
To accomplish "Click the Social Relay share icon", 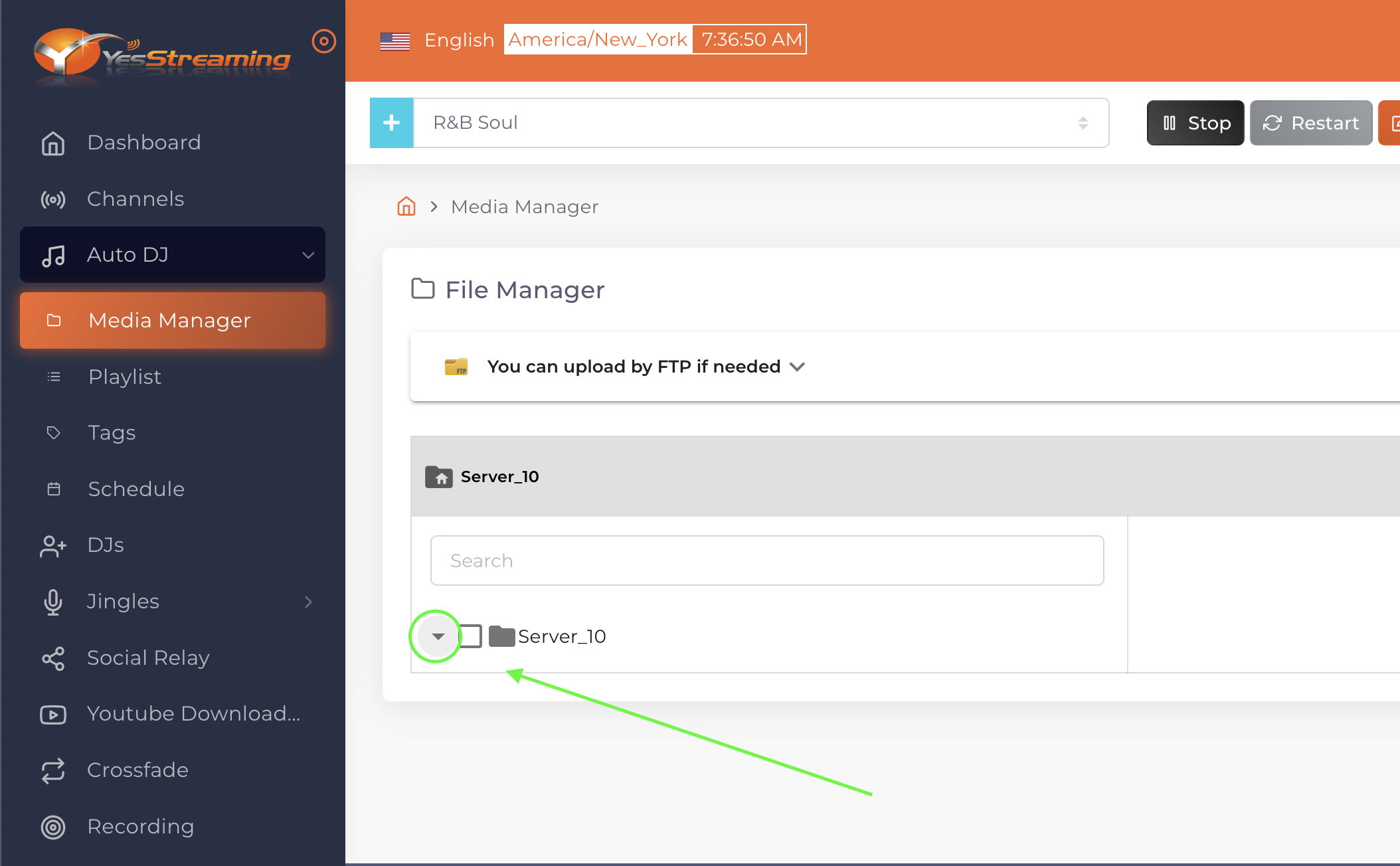I will (x=53, y=658).
